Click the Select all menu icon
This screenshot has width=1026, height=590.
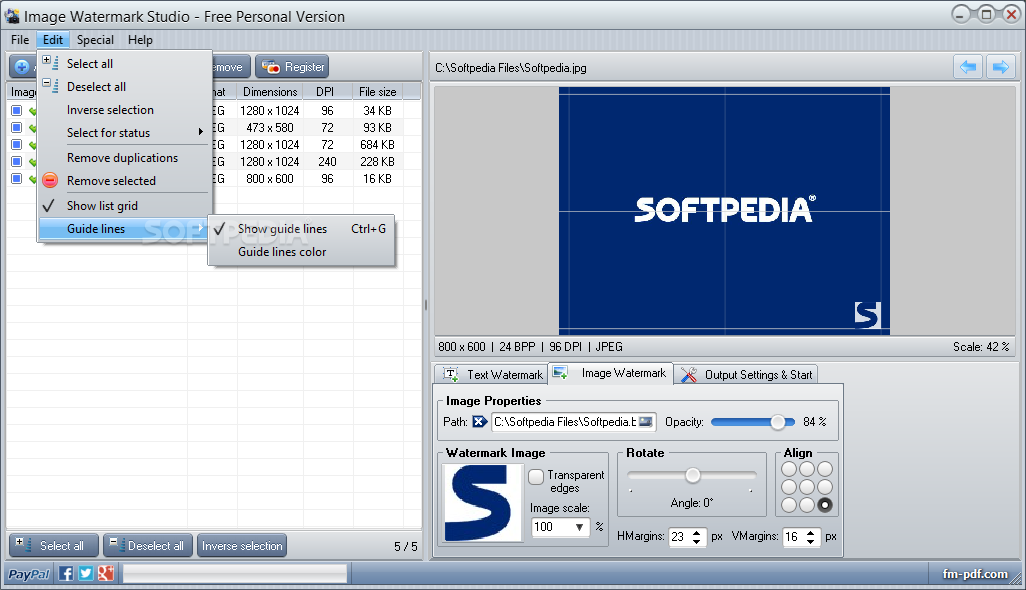click(x=50, y=63)
